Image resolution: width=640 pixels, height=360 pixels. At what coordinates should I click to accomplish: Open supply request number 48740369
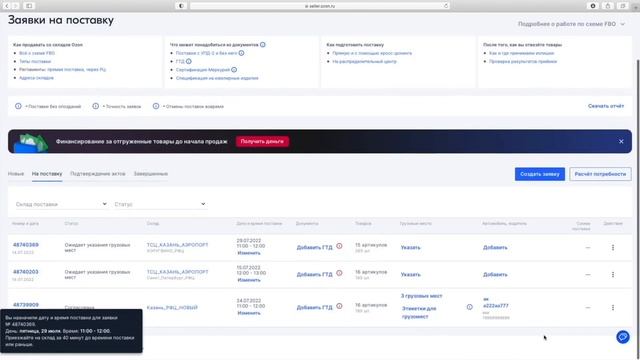pyautogui.click(x=26, y=245)
